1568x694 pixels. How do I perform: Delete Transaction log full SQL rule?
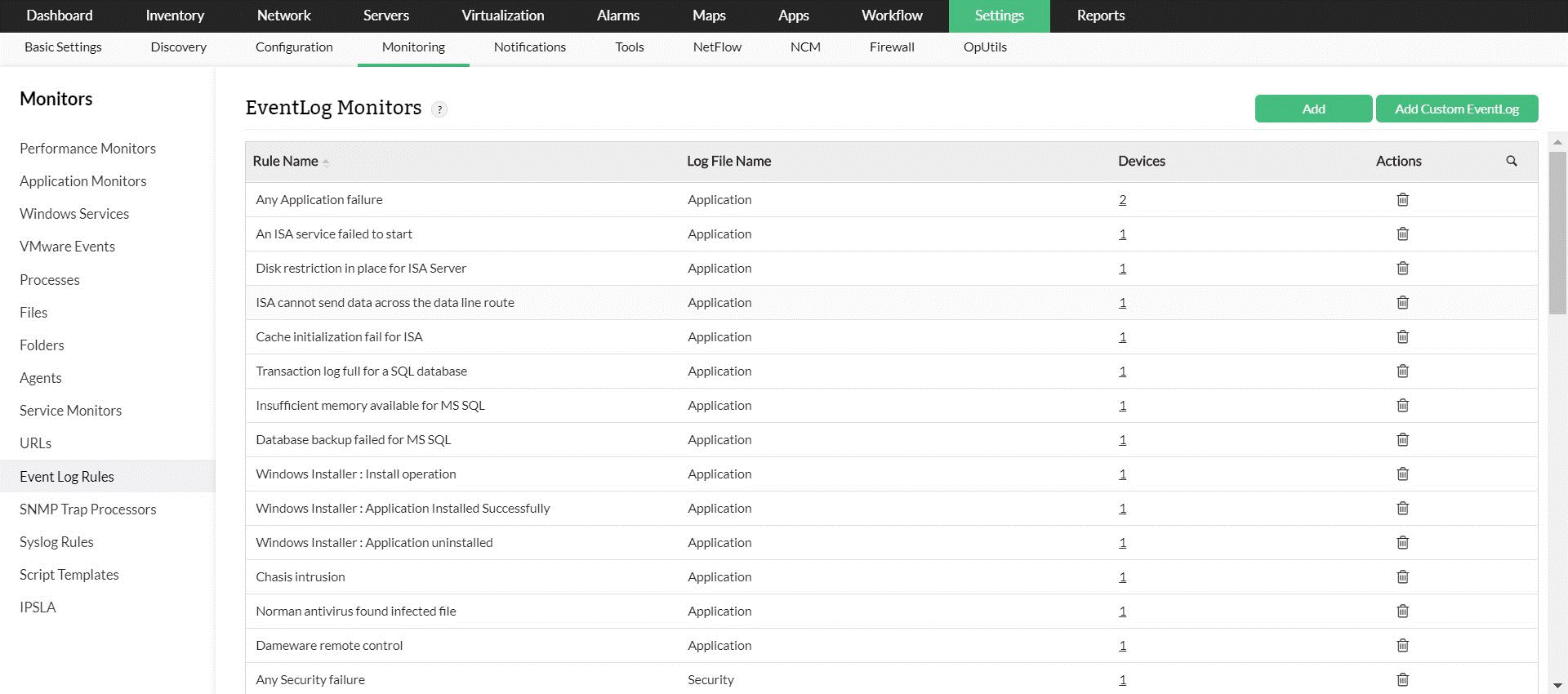click(1402, 371)
